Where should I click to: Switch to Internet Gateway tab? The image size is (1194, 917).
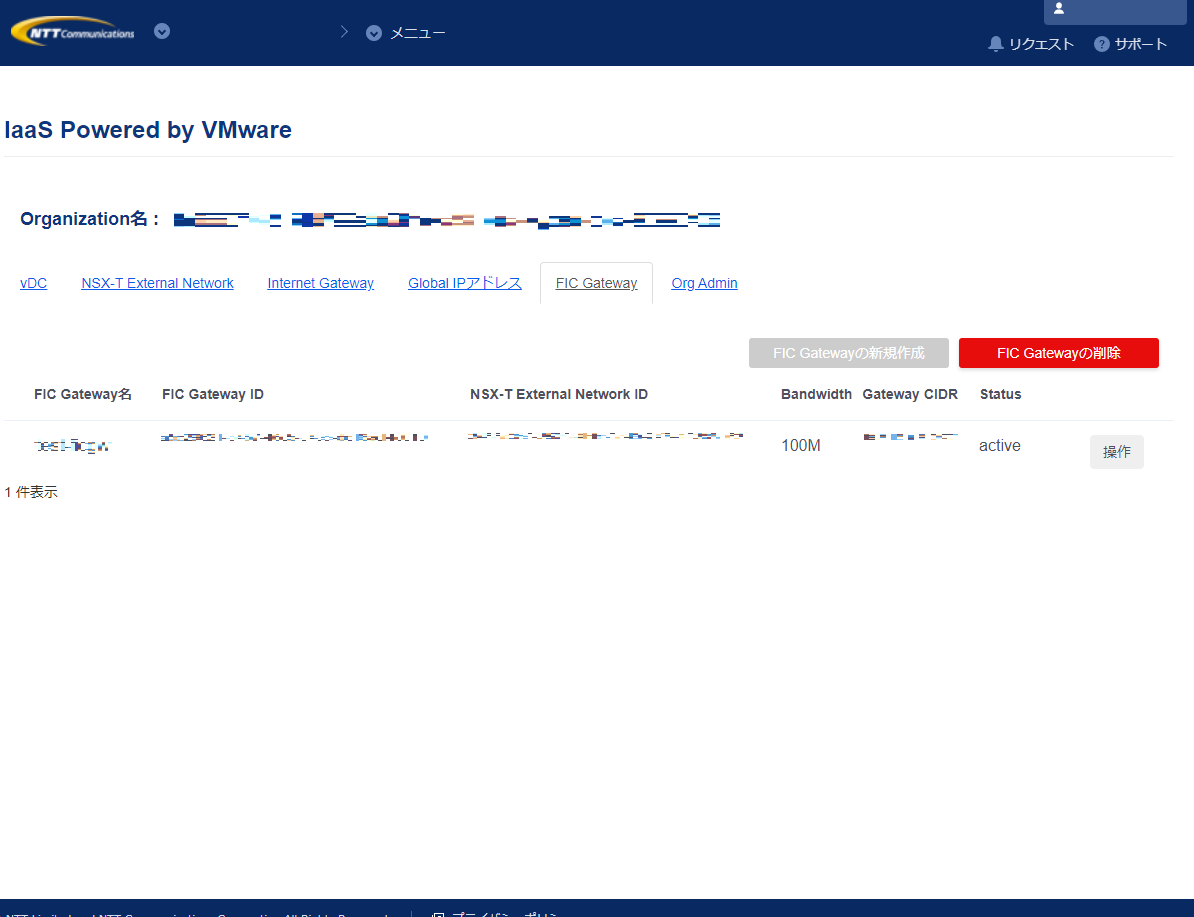[321, 283]
